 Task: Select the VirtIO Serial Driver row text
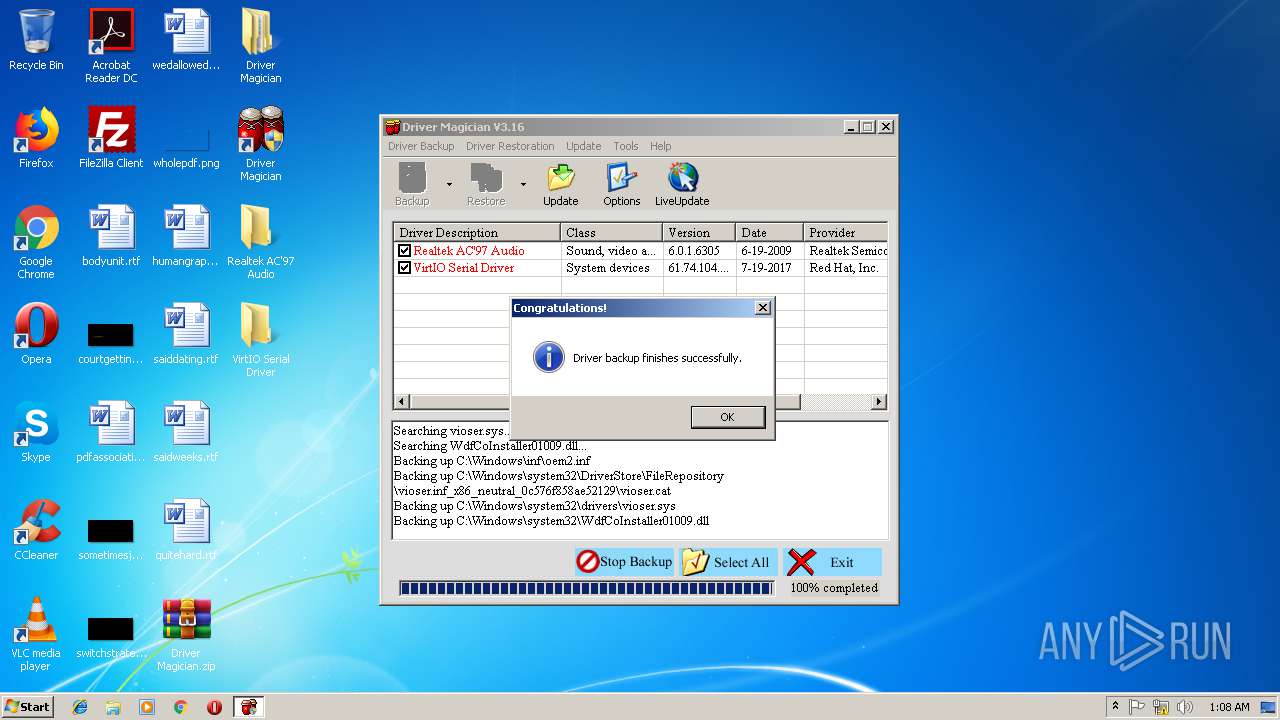click(464, 268)
